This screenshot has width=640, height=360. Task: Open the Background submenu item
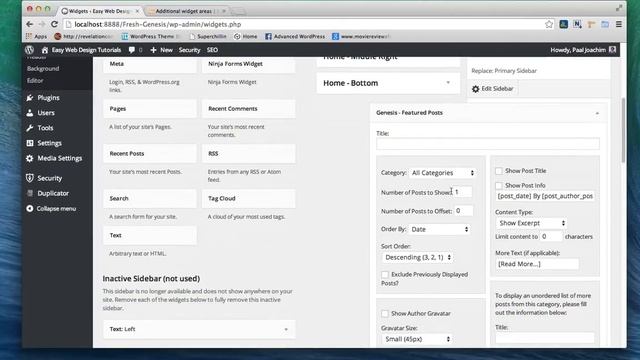tap(43, 69)
